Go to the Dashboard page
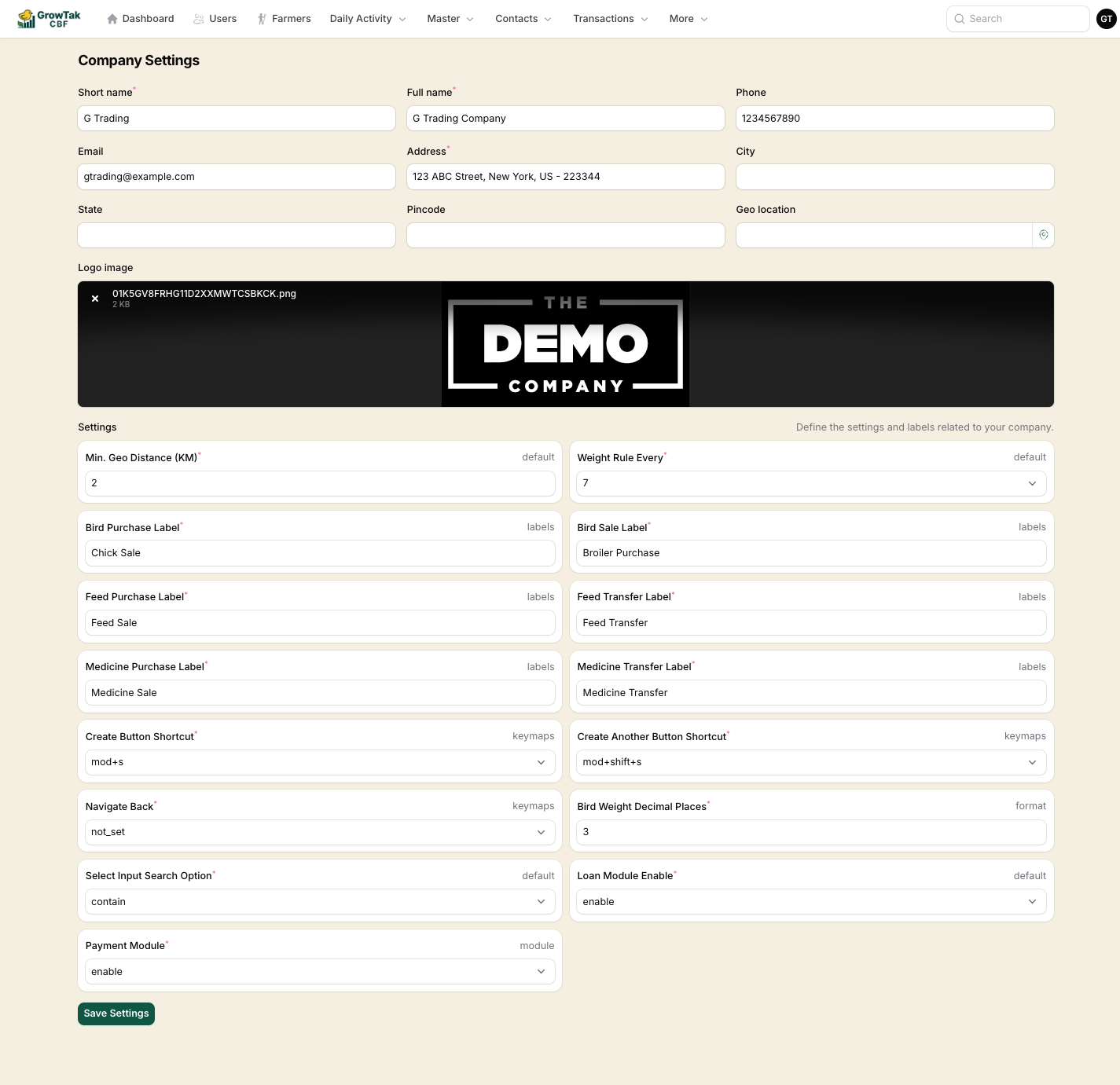 pyautogui.click(x=141, y=19)
